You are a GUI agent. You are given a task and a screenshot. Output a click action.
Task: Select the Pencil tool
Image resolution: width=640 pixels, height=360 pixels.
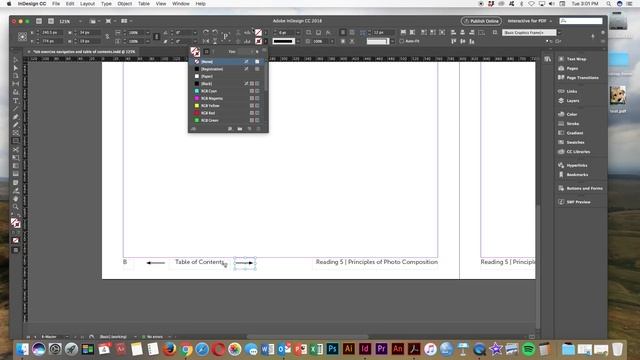(x=16, y=125)
